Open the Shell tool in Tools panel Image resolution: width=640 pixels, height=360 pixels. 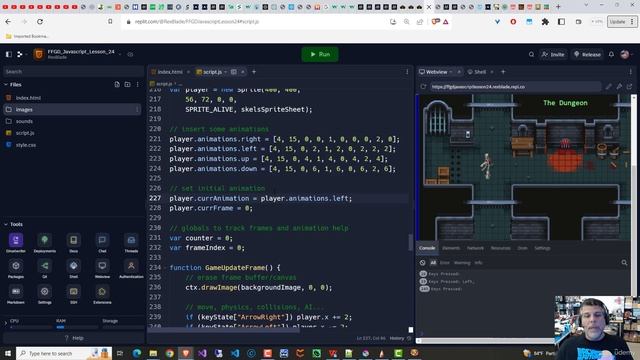click(x=73, y=269)
